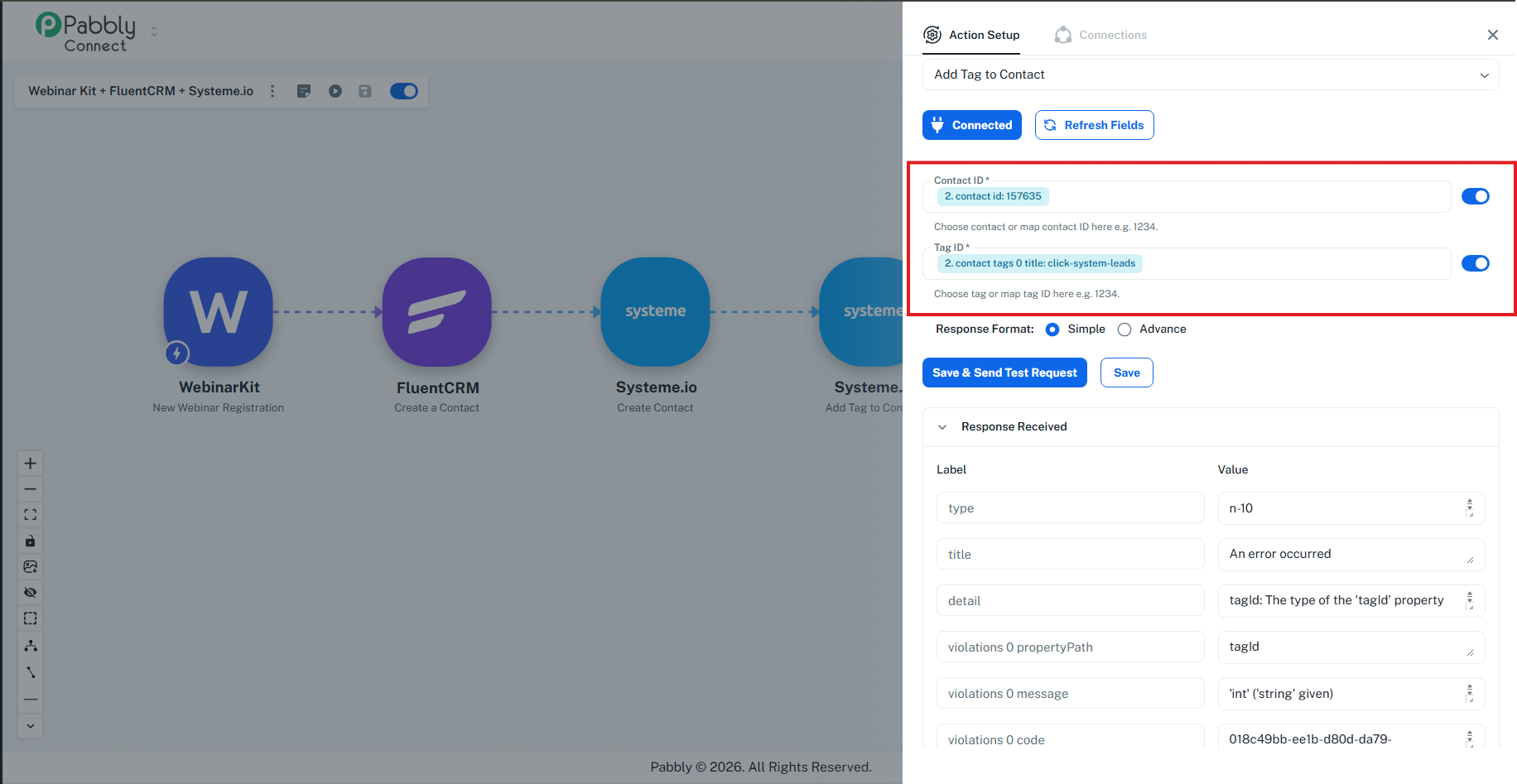The height and width of the screenshot is (784, 1517).
Task: Click the crossed-eye hide icon
Action: click(31, 593)
